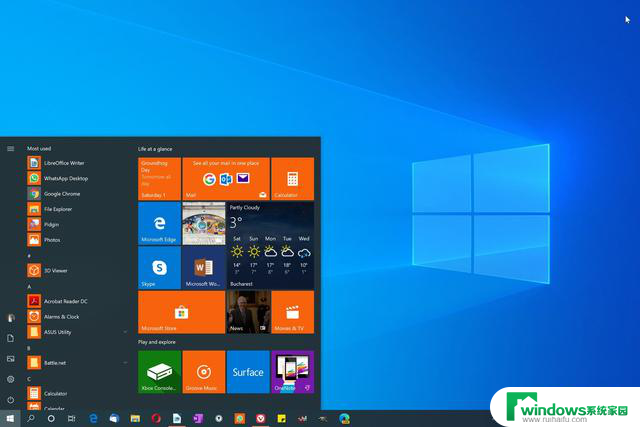The width and height of the screenshot is (640, 427).
Task: Open the OneNote tile
Action: (x=293, y=372)
